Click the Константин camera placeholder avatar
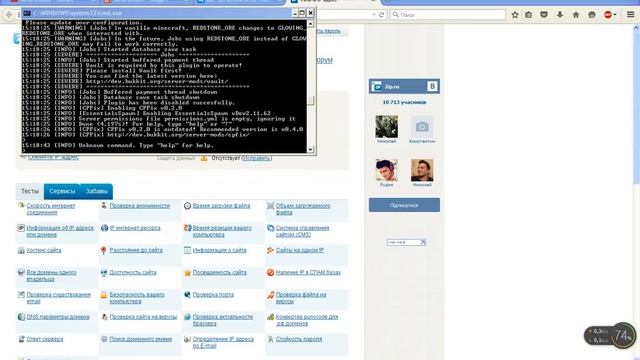Viewport: 640px width, 360px height. 422,127
